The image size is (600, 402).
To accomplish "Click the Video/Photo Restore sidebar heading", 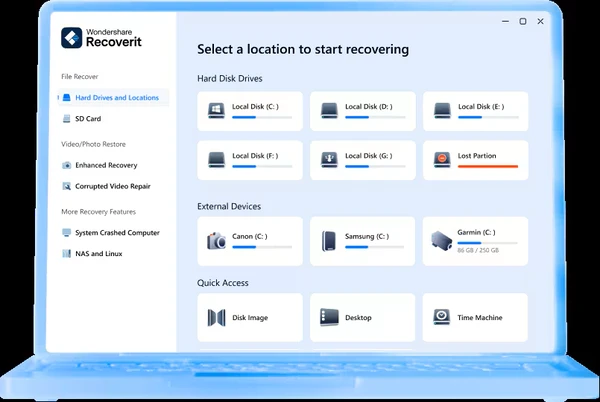I will pyautogui.click(x=93, y=144).
